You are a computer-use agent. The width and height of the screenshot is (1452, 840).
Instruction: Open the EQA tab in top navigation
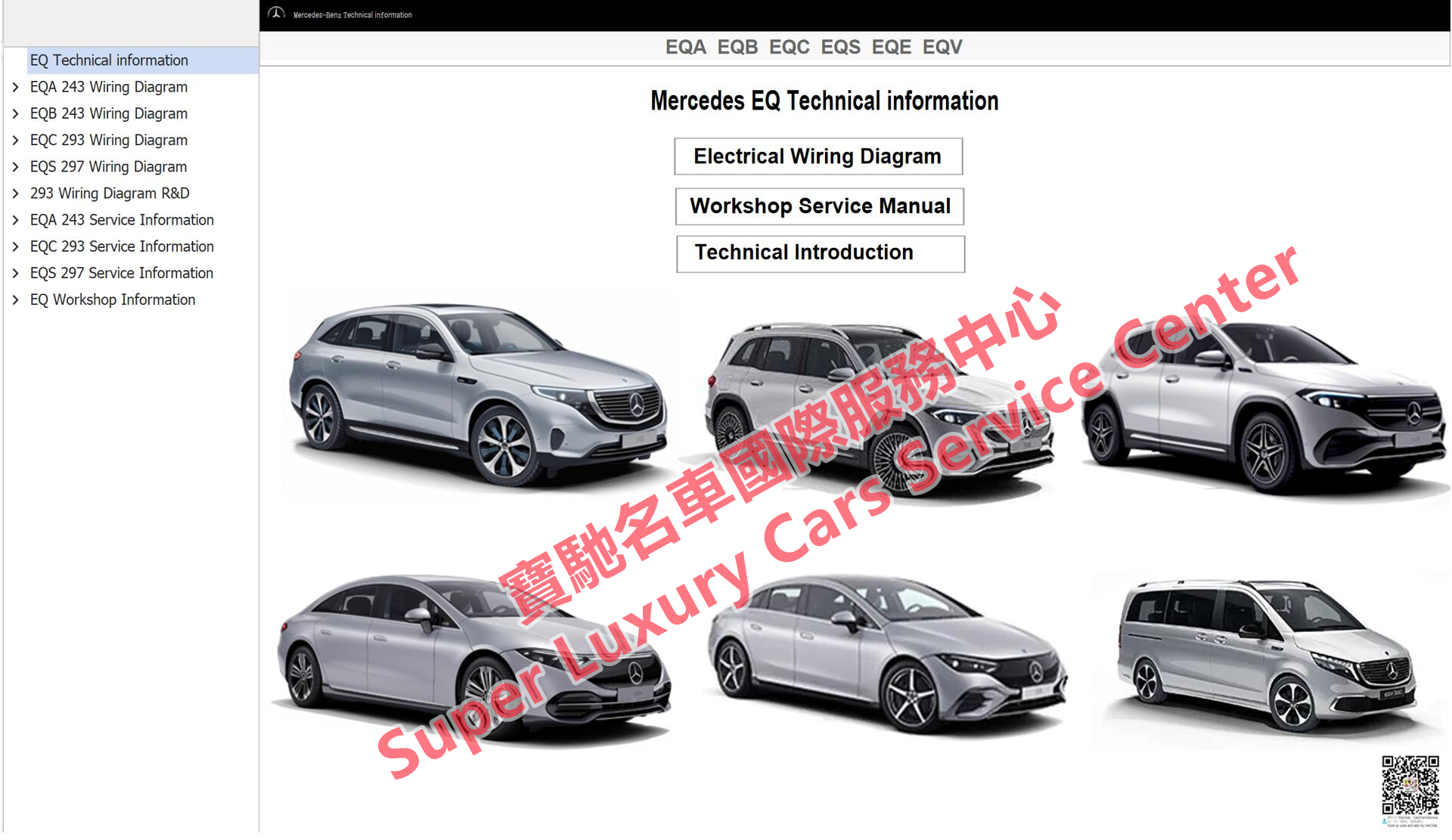point(685,47)
